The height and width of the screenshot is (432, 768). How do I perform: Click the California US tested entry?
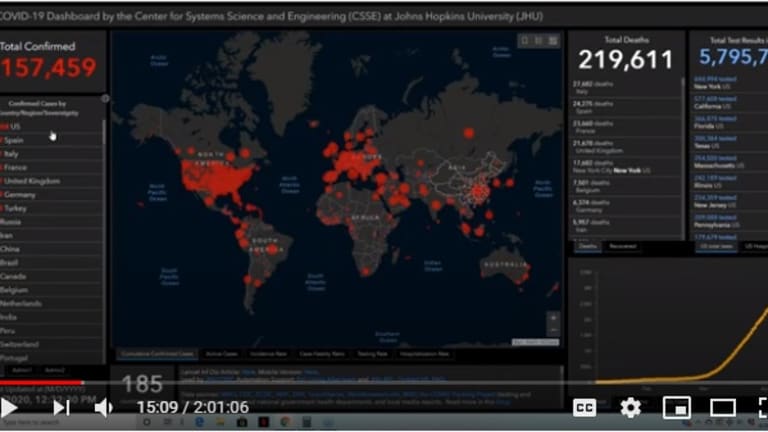coord(730,102)
